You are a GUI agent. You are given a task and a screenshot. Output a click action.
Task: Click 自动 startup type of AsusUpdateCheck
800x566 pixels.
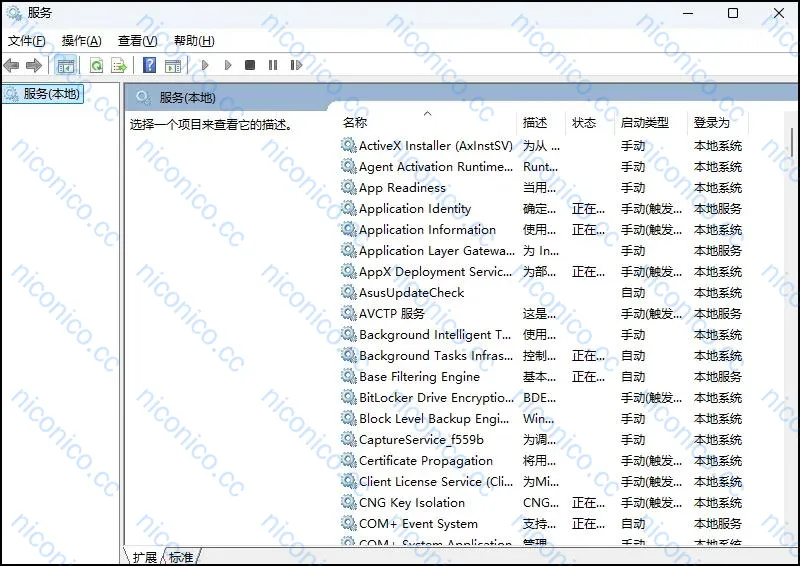pos(633,292)
